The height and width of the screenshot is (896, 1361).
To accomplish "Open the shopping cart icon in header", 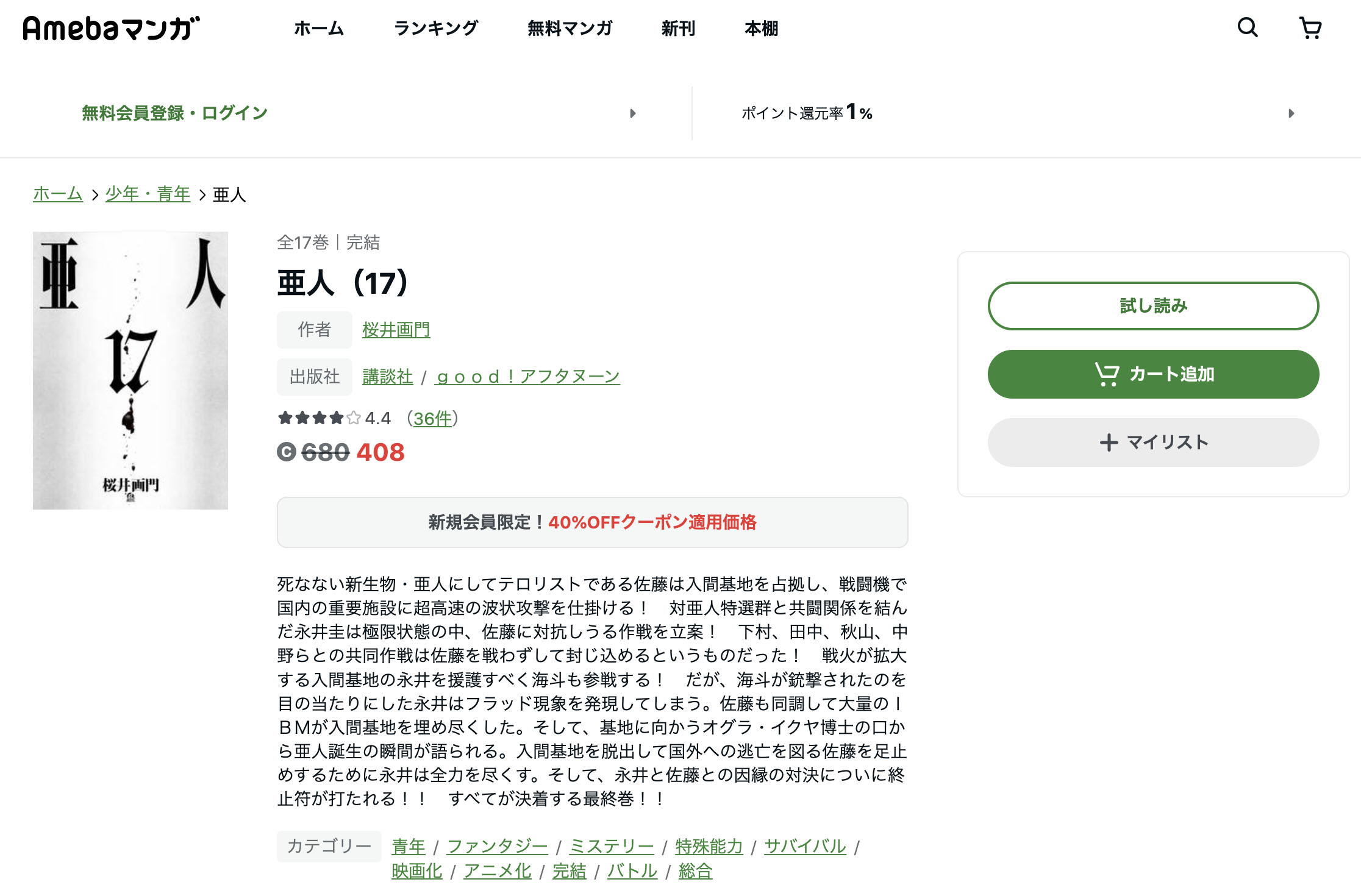I will tap(1310, 28).
